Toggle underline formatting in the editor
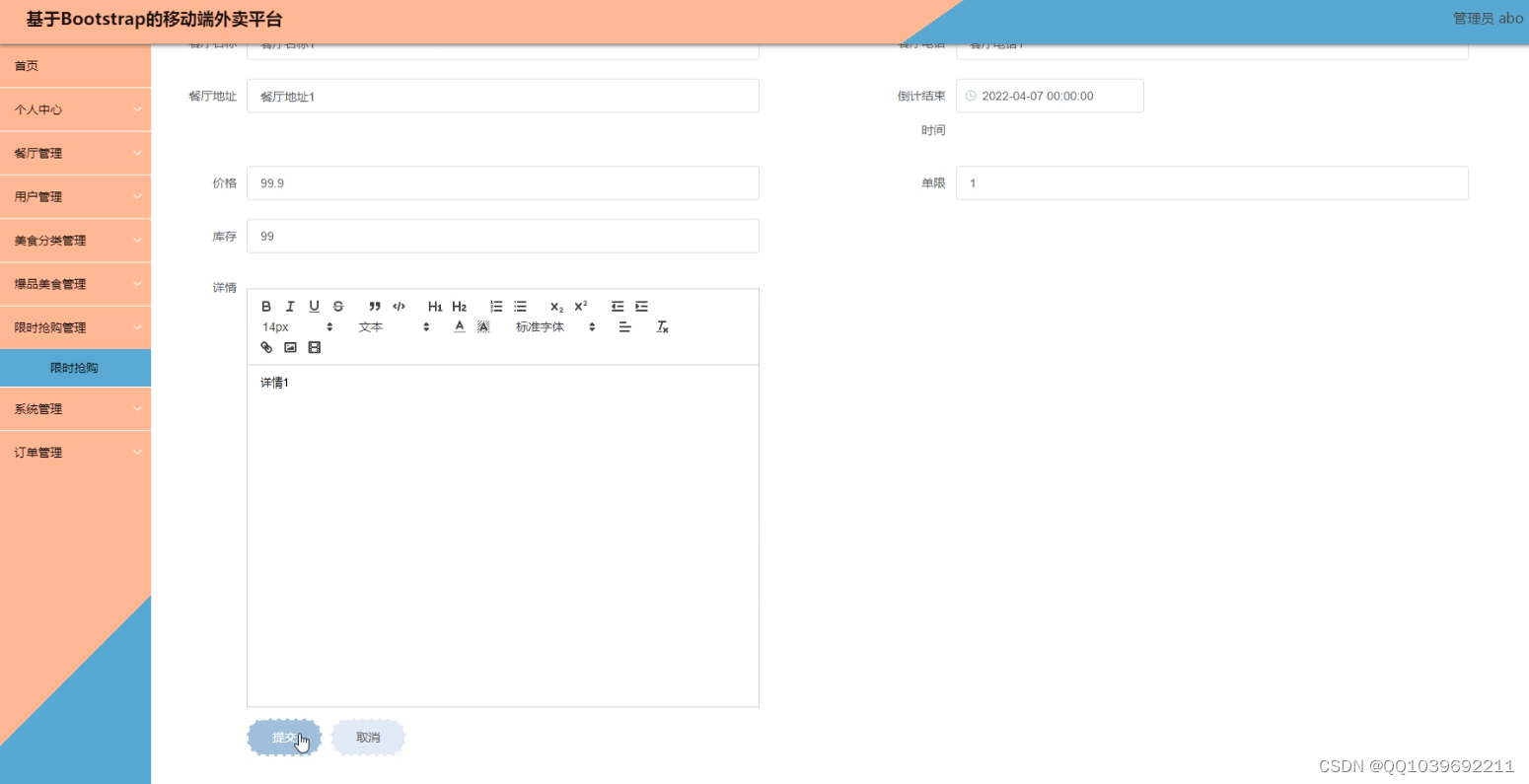This screenshot has height=784, width=1529. pos(314,307)
